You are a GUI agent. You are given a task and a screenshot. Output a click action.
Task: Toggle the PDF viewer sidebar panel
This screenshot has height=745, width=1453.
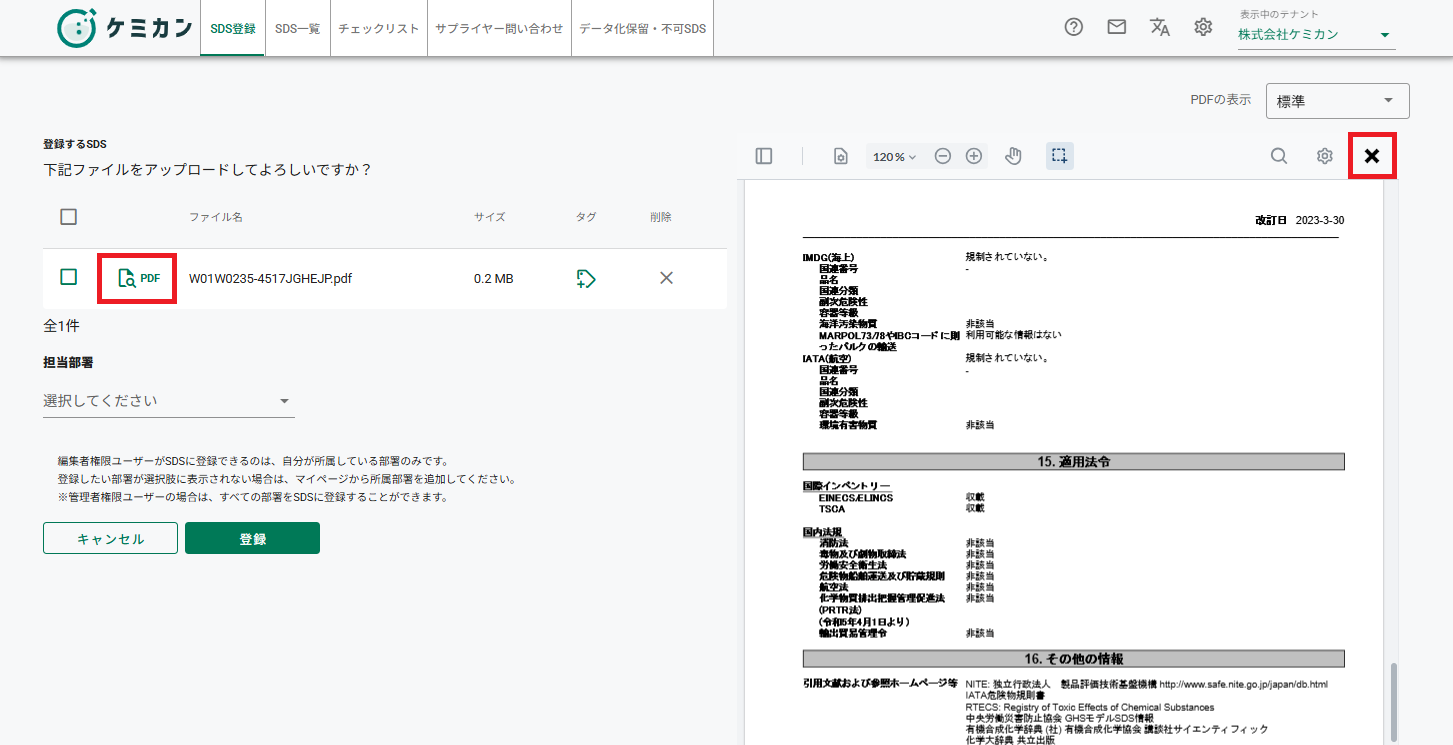[764, 156]
